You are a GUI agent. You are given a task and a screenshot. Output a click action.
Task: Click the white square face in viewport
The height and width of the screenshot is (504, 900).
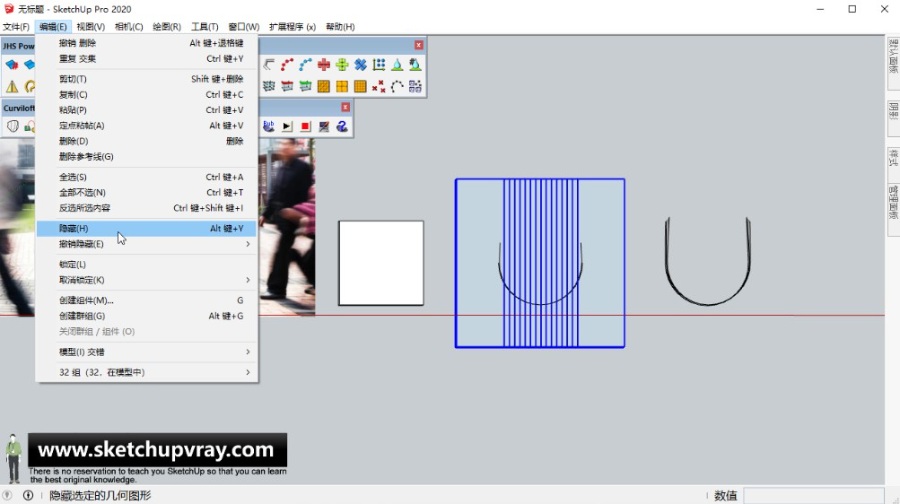pyautogui.click(x=381, y=263)
